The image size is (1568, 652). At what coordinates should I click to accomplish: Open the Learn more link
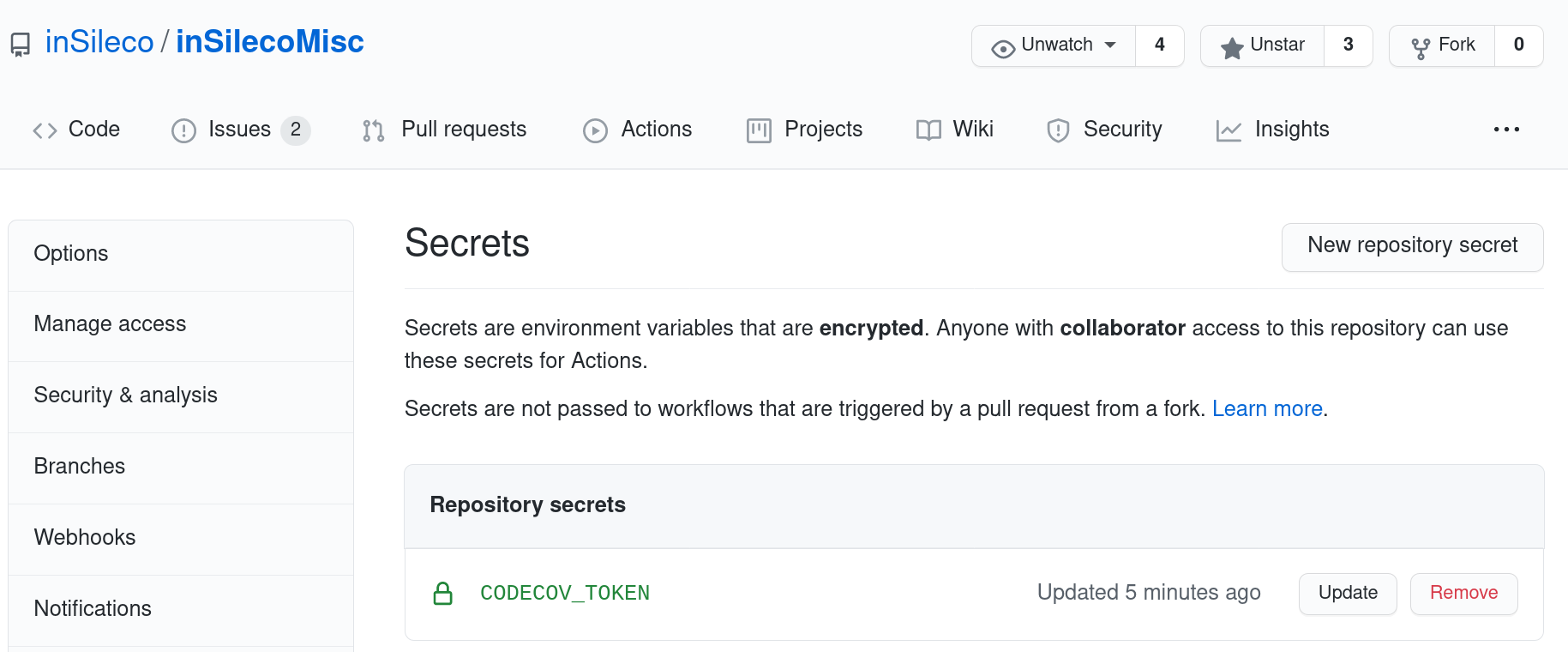click(x=1267, y=408)
